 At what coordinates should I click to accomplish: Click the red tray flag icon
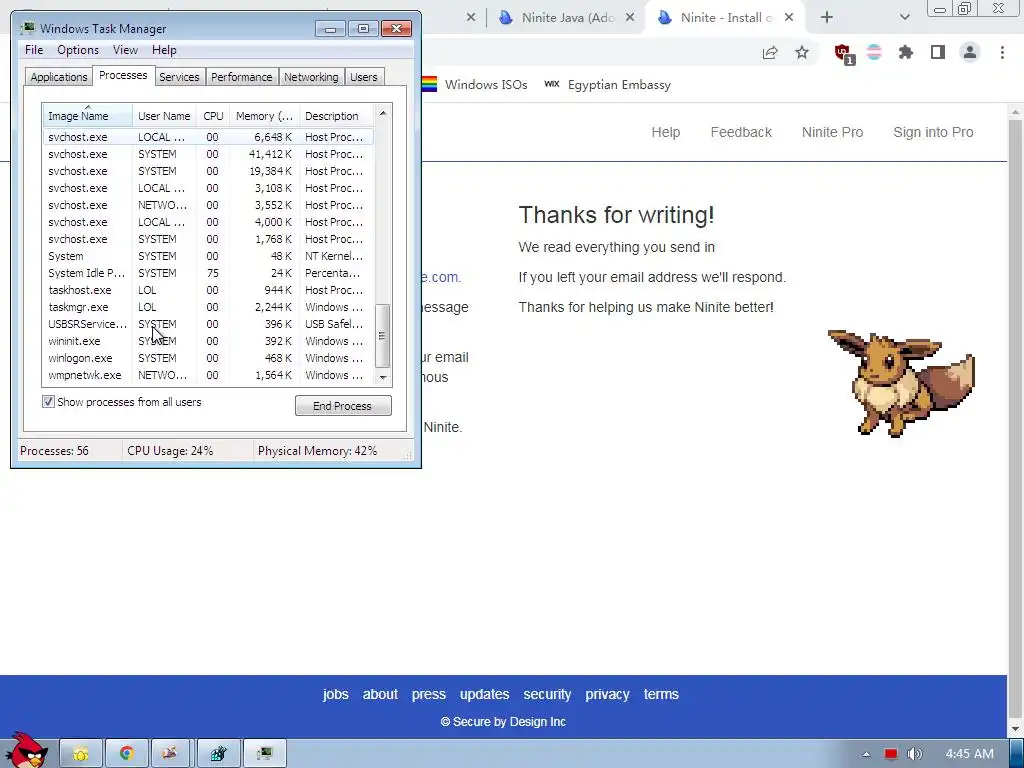[891, 754]
